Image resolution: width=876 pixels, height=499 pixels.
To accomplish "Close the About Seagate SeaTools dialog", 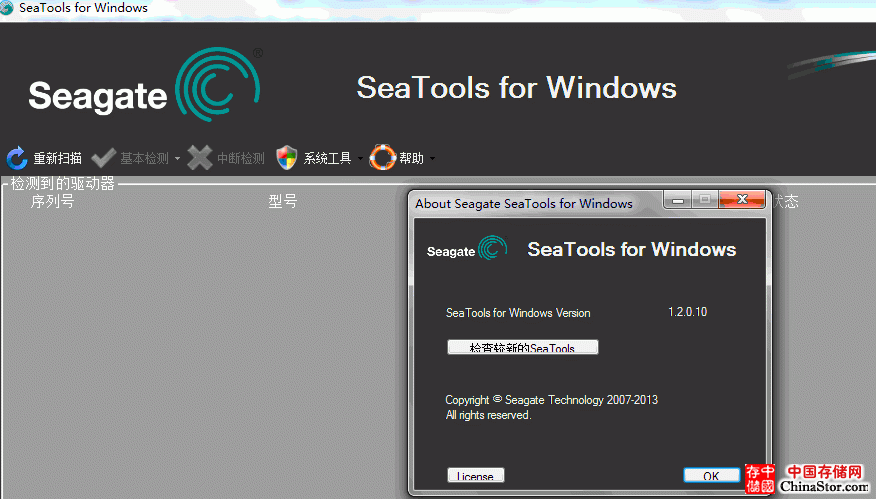I will pyautogui.click(x=742, y=199).
